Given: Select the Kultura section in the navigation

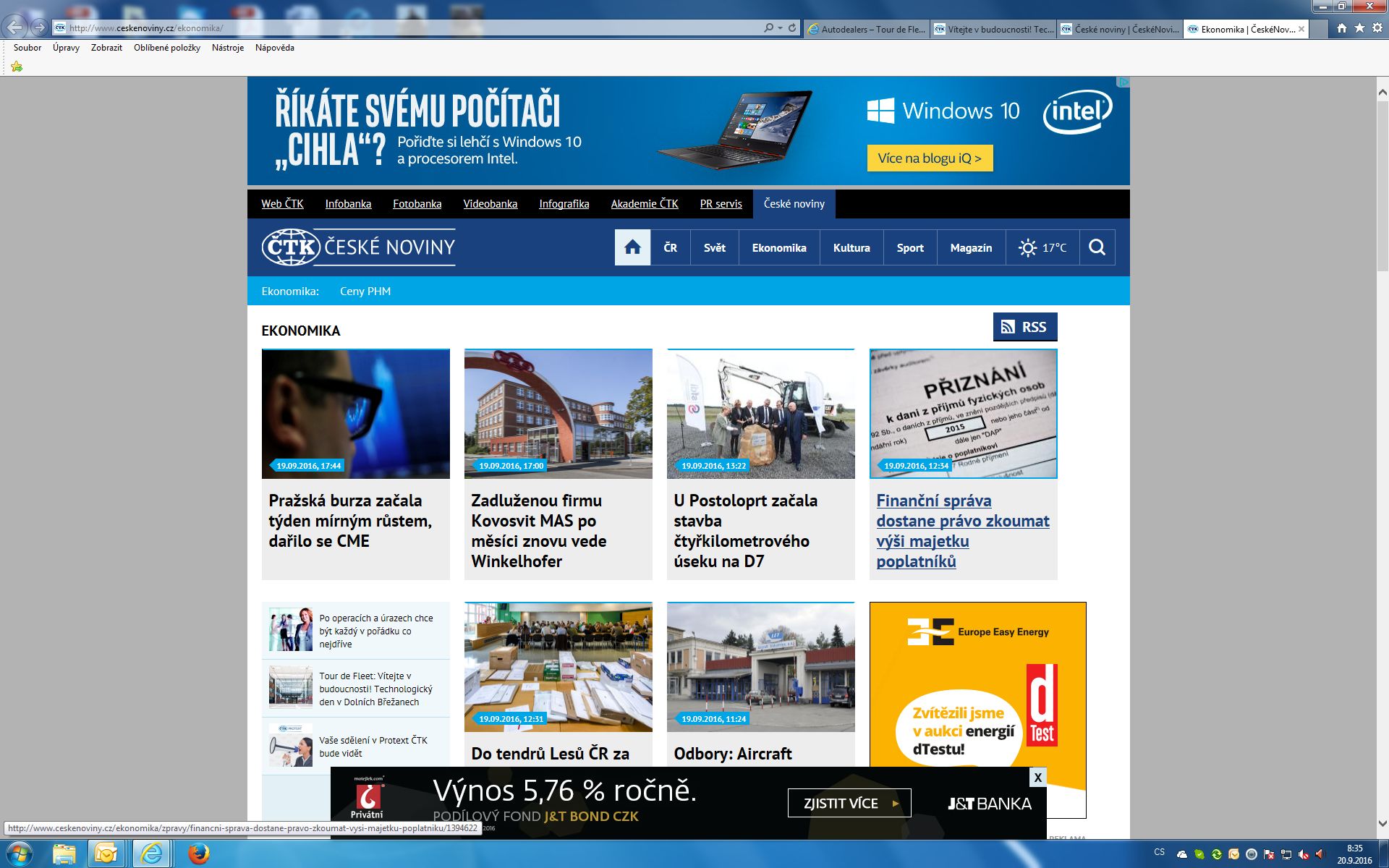Looking at the screenshot, I should click(851, 247).
